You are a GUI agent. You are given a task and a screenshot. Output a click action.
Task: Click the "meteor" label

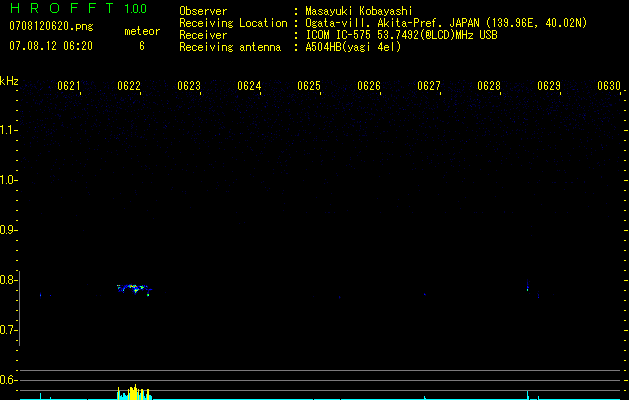point(142,31)
